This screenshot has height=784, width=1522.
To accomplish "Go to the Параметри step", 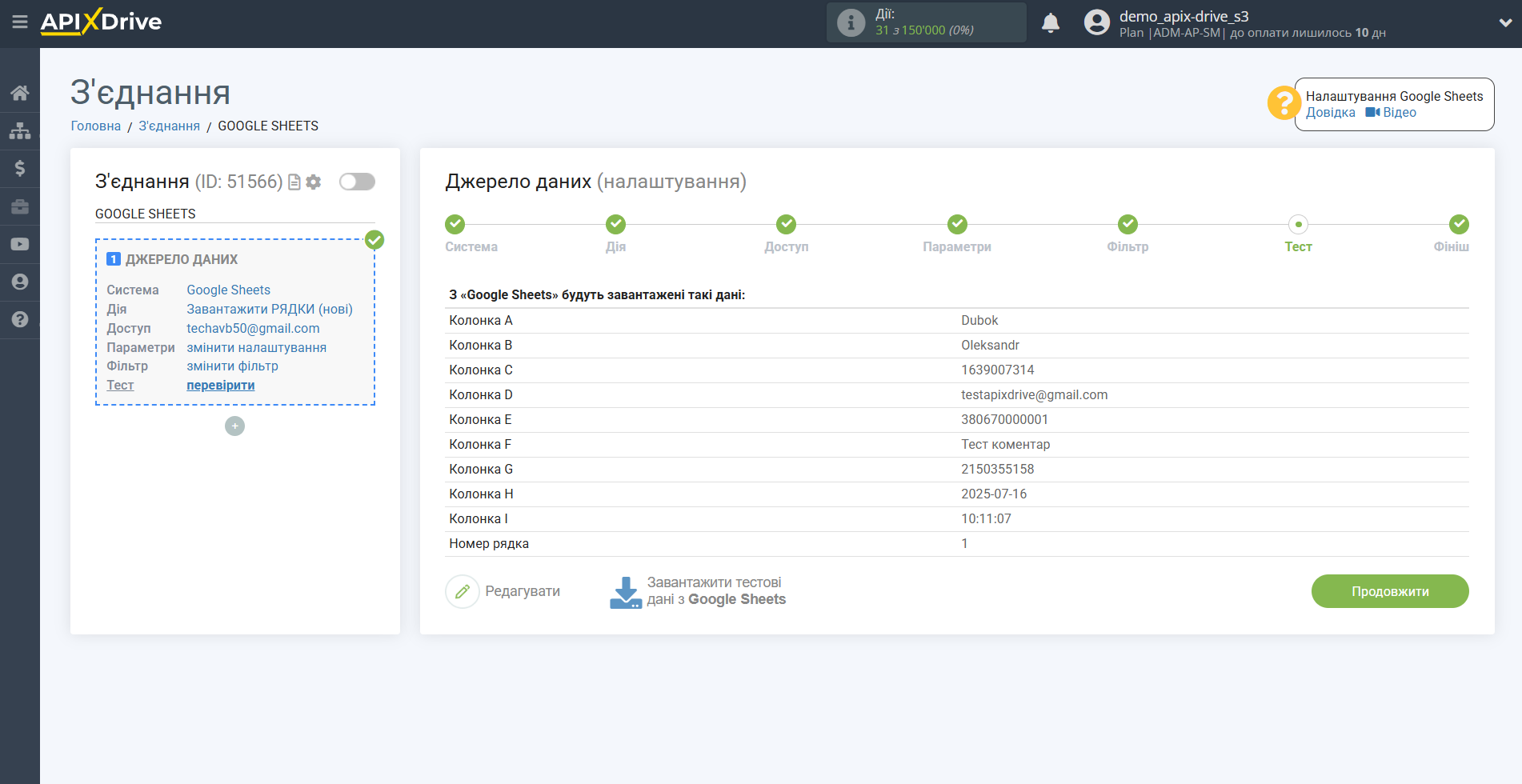I will tap(957, 224).
